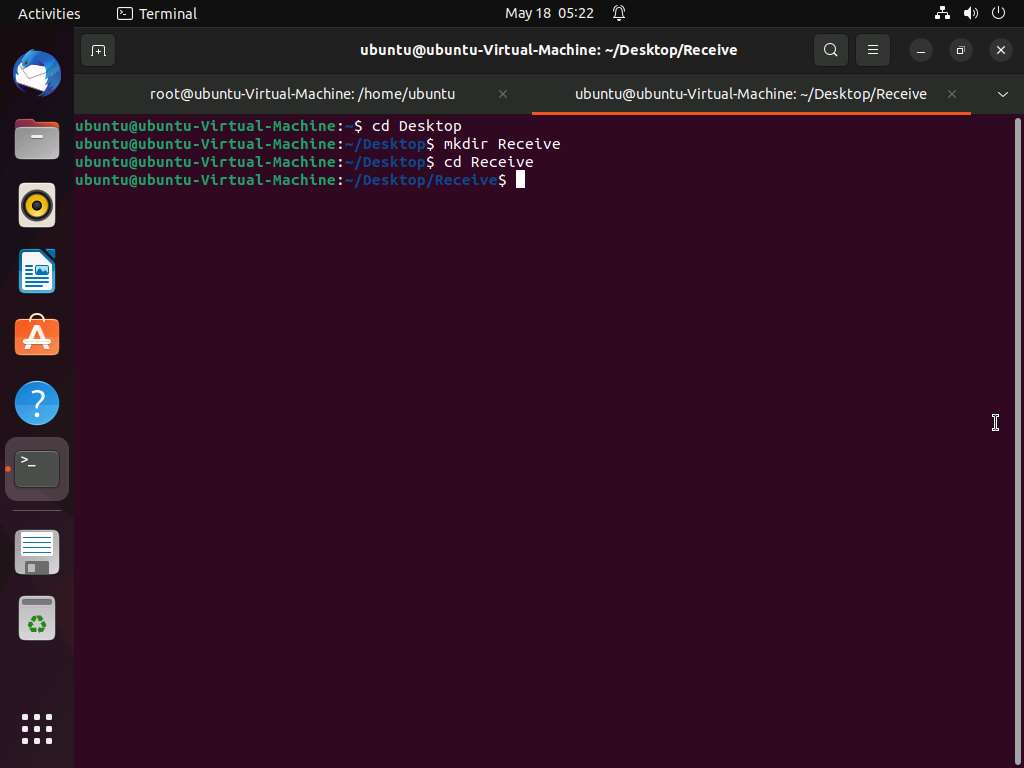Open LibreOffice Writer from the dock
Viewport: 1024px width, 768px height.
coord(37,271)
